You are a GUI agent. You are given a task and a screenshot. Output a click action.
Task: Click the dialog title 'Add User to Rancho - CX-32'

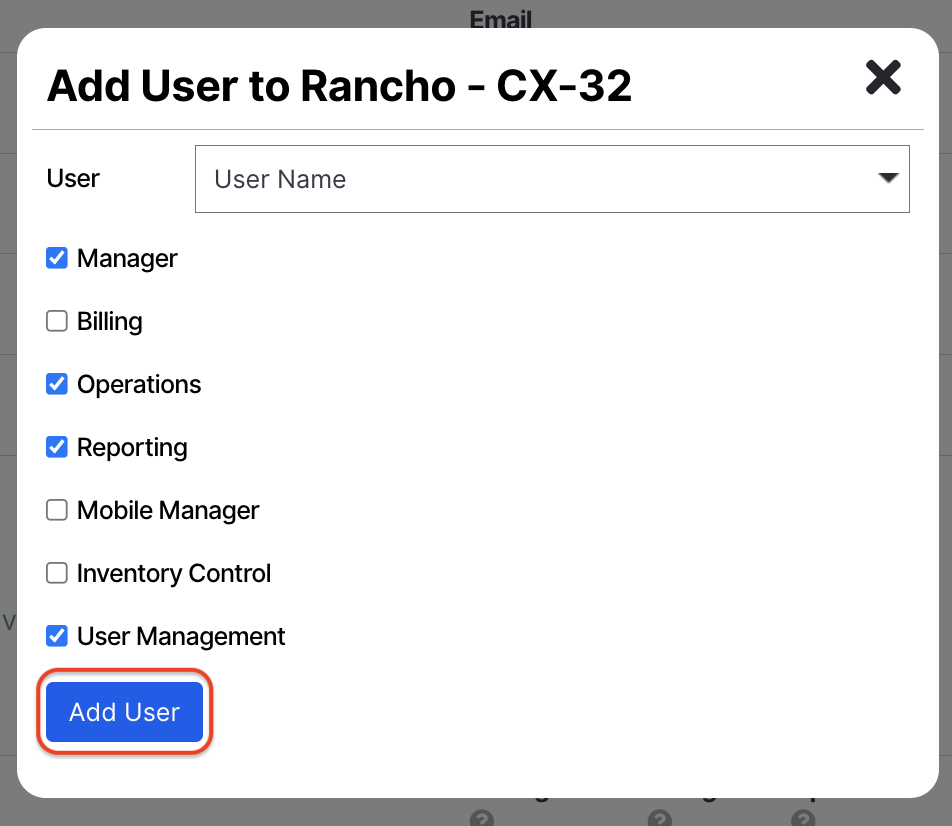coord(339,86)
